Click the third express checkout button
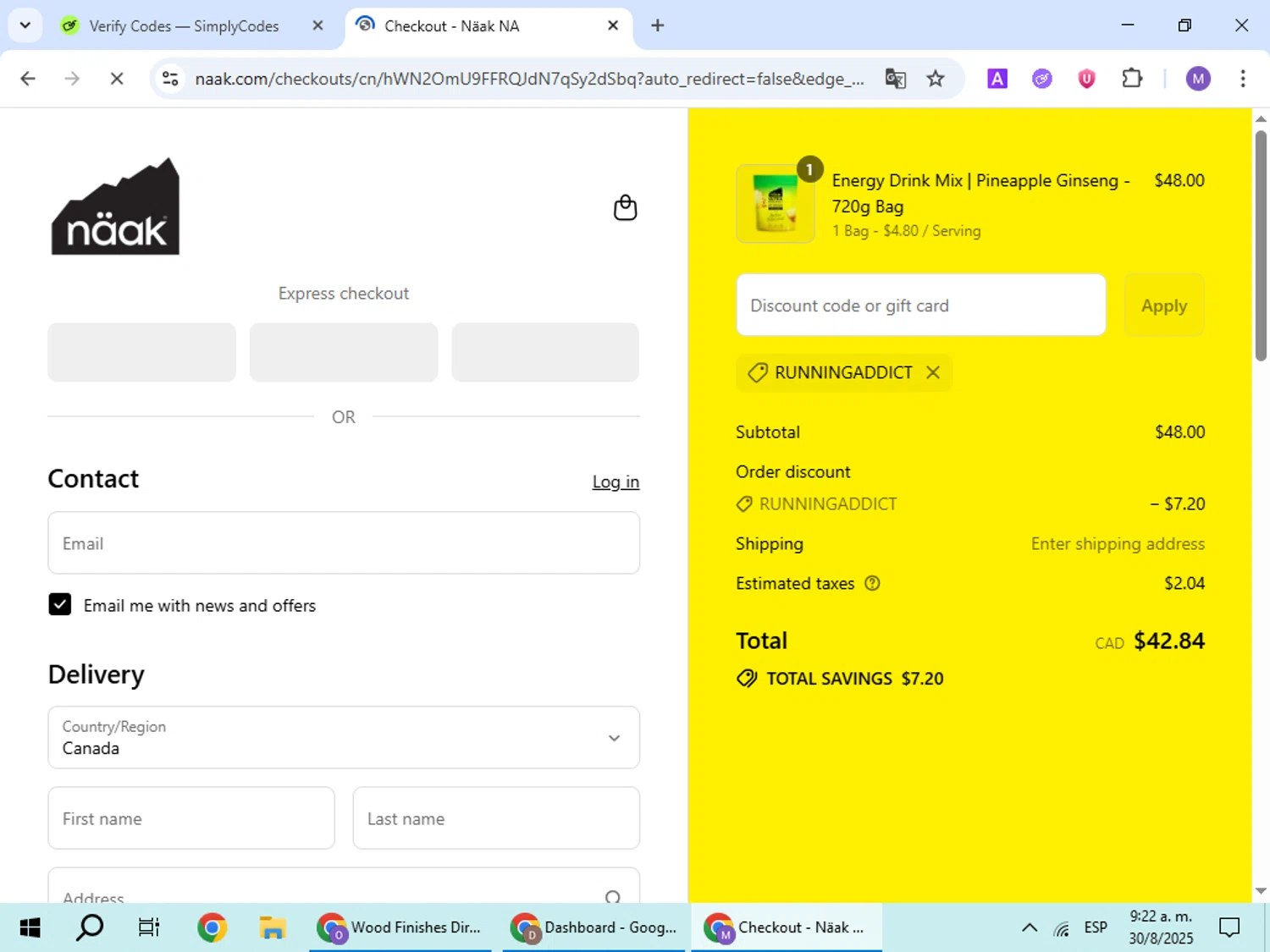This screenshot has height=952, width=1270. point(545,352)
